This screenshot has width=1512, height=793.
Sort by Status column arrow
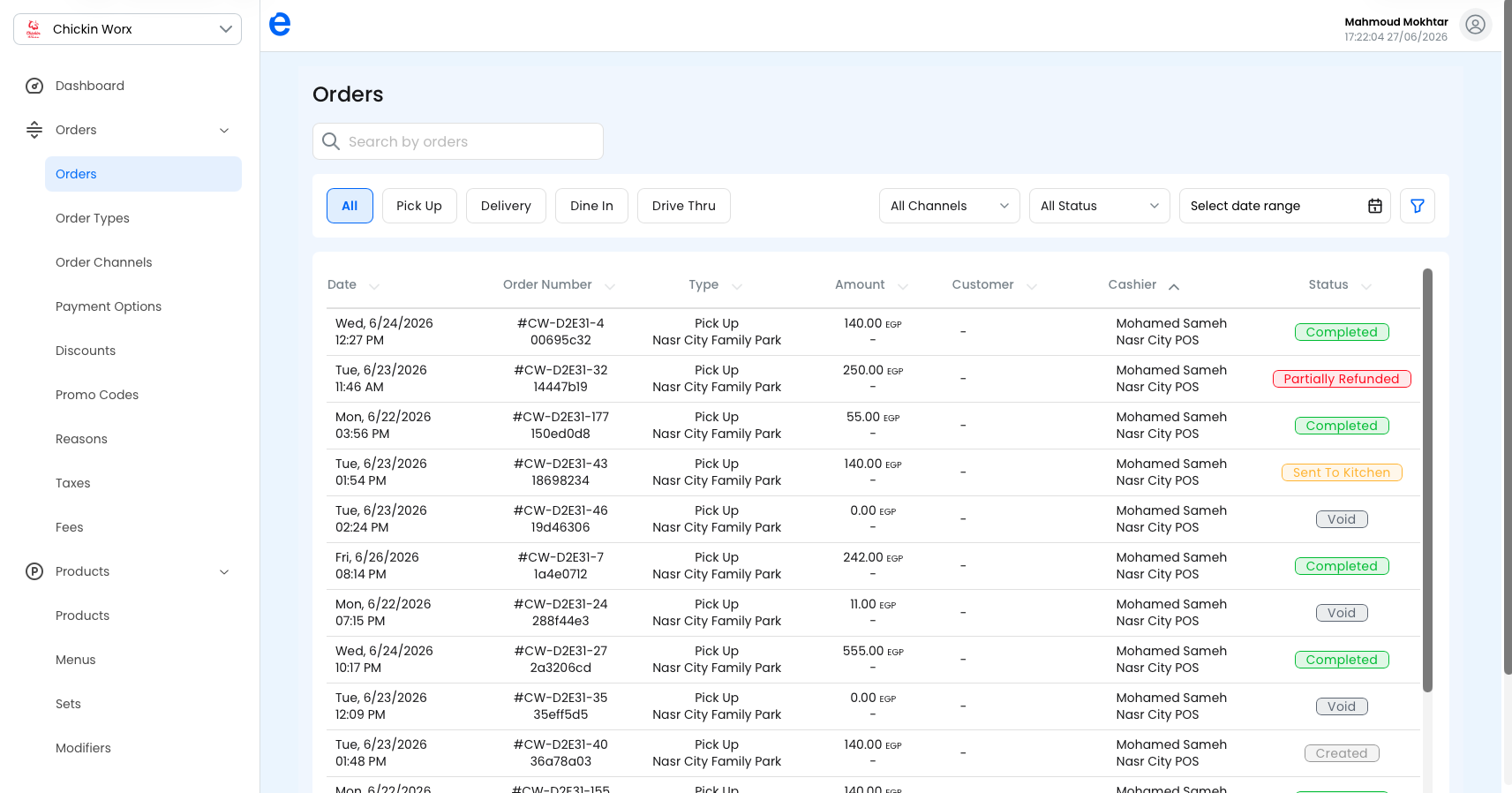pyautogui.click(x=1366, y=286)
